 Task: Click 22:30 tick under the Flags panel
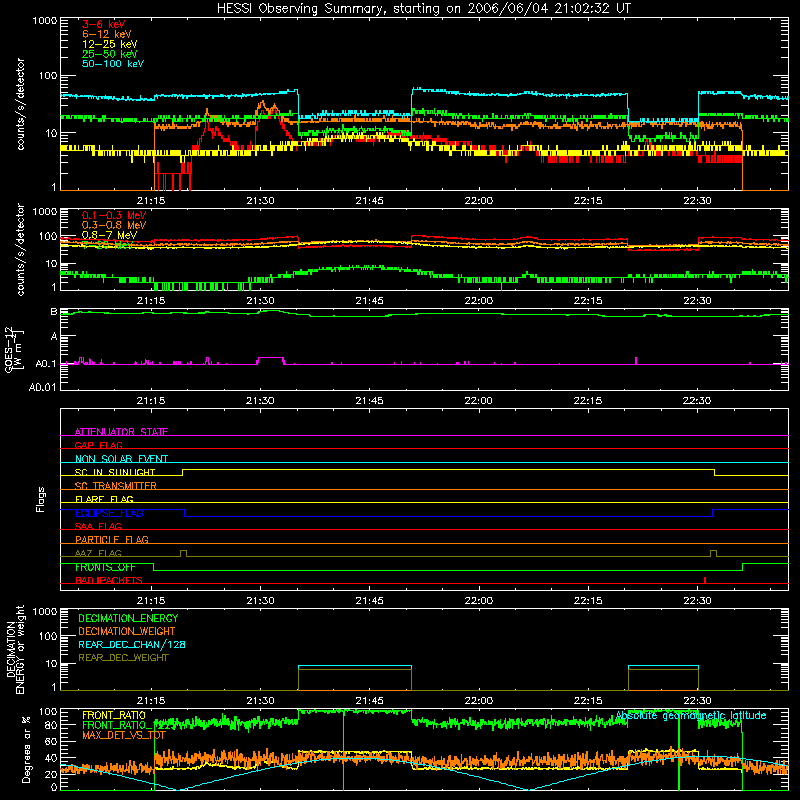(697, 600)
